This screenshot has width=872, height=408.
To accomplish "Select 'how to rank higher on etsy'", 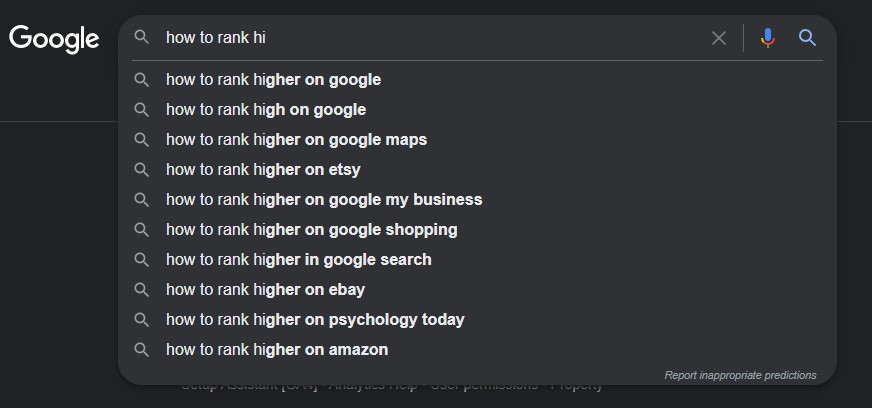I will 263,169.
